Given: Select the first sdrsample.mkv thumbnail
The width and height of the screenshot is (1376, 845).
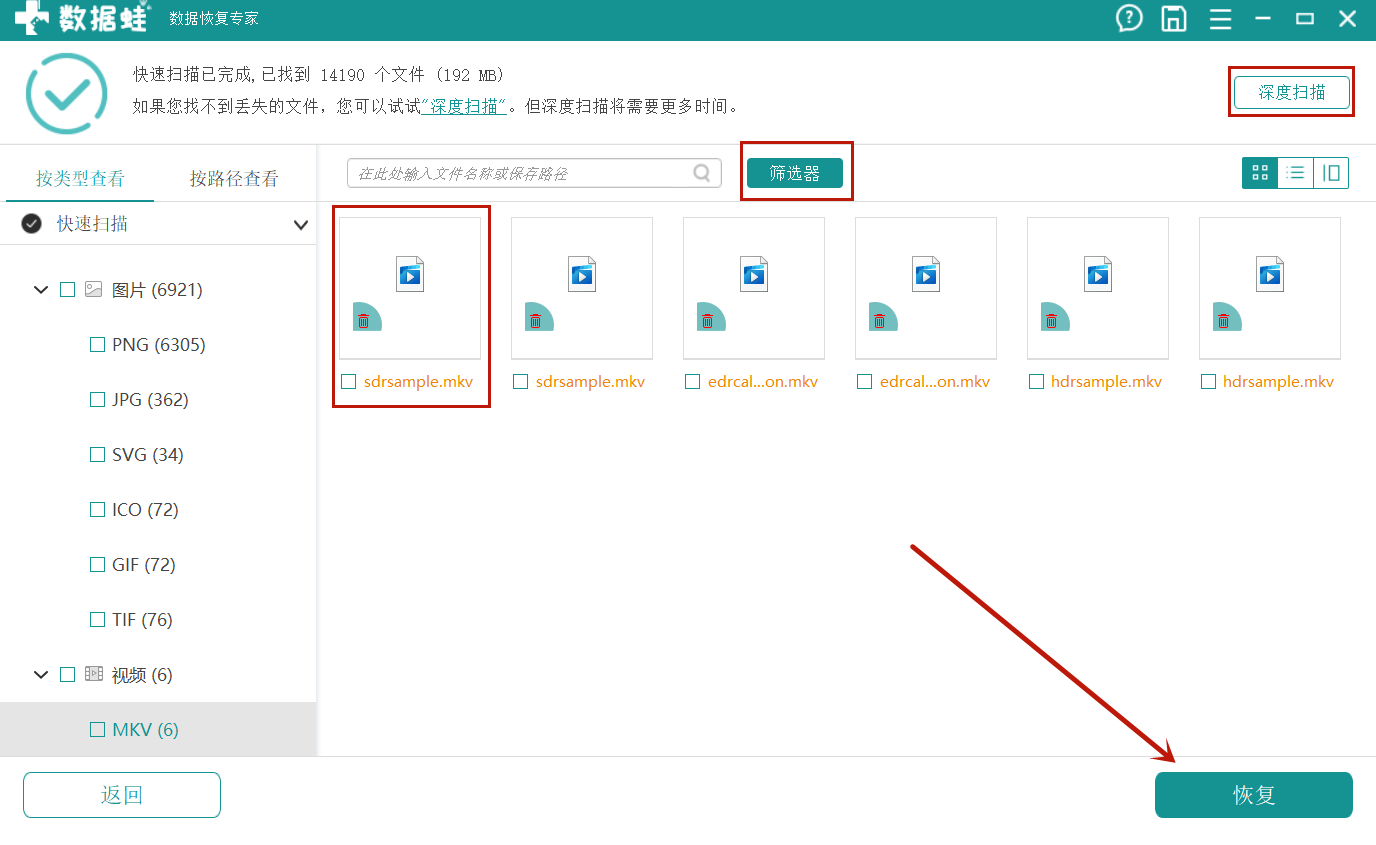Looking at the screenshot, I should pyautogui.click(x=410, y=288).
